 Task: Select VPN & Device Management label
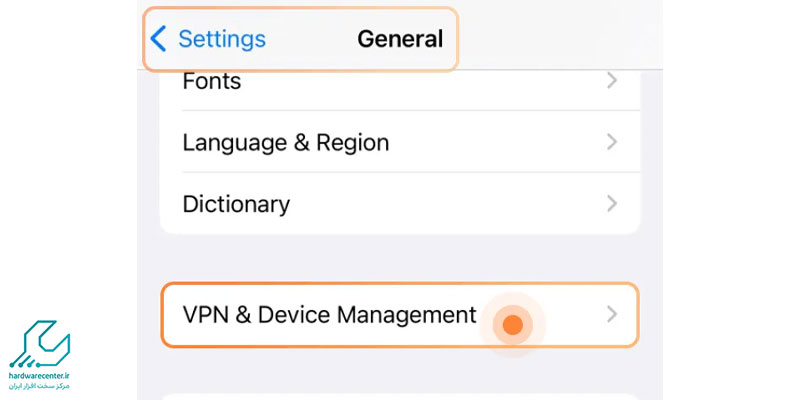tap(329, 314)
